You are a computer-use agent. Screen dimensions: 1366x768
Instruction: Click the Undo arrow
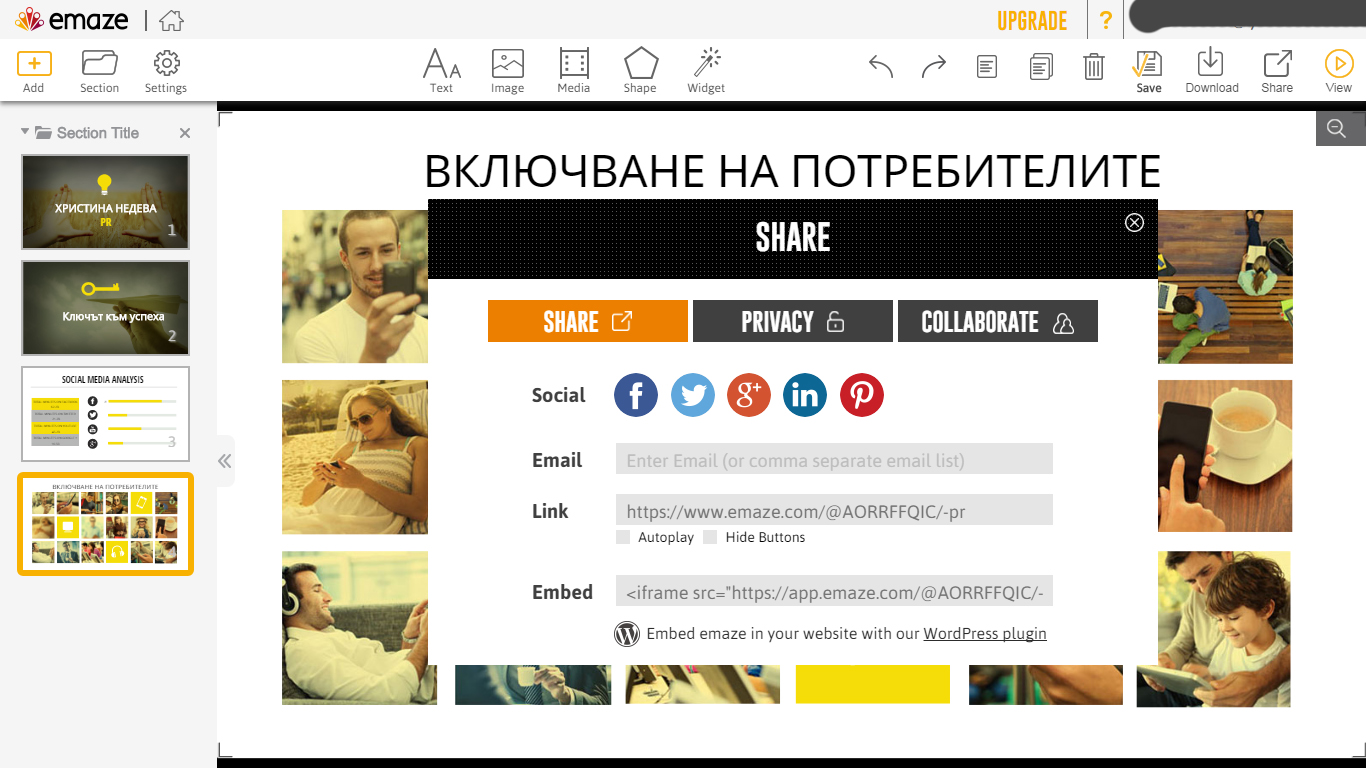[x=881, y=67]
